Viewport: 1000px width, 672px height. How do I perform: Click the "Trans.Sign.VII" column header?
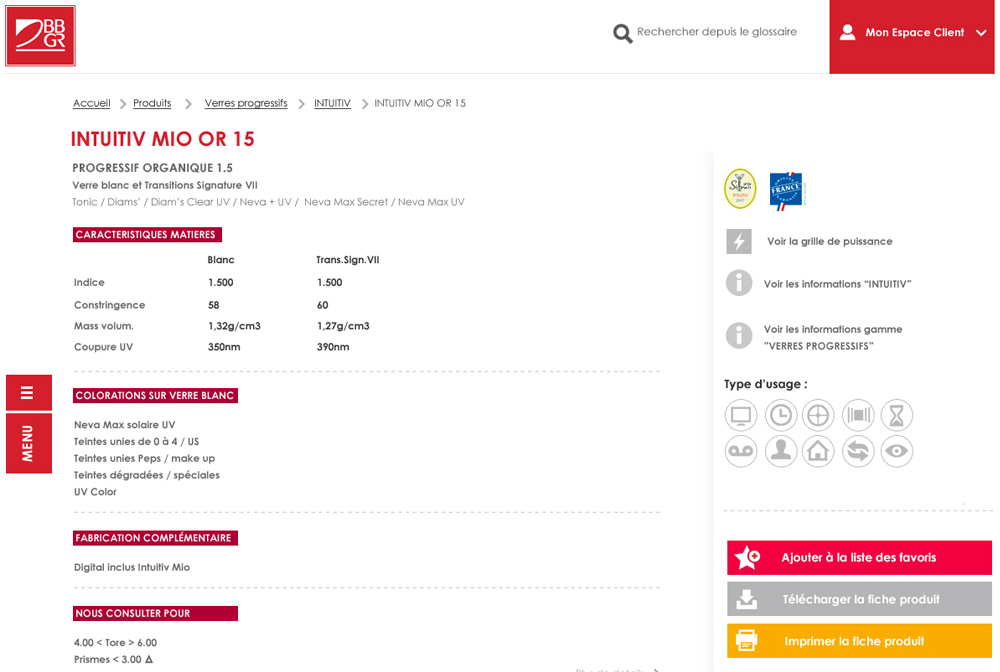[x=348, y=259]
